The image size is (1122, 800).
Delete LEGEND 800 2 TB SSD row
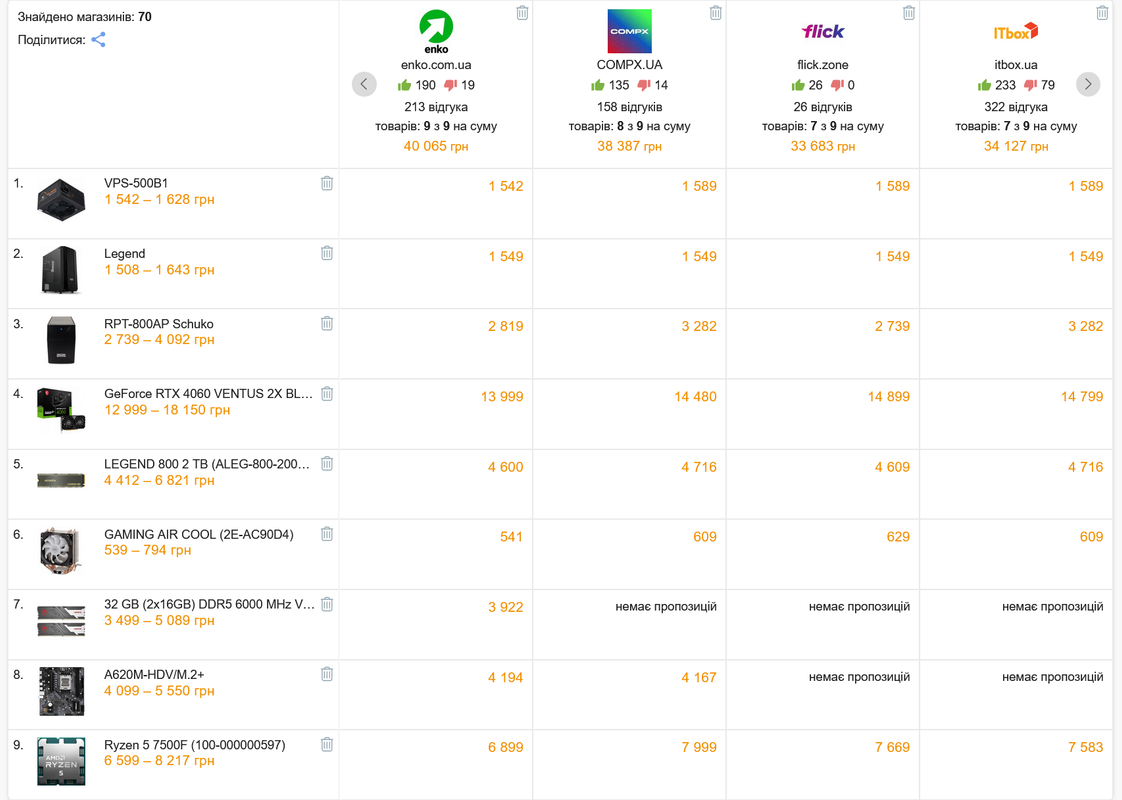click(327, 464)
